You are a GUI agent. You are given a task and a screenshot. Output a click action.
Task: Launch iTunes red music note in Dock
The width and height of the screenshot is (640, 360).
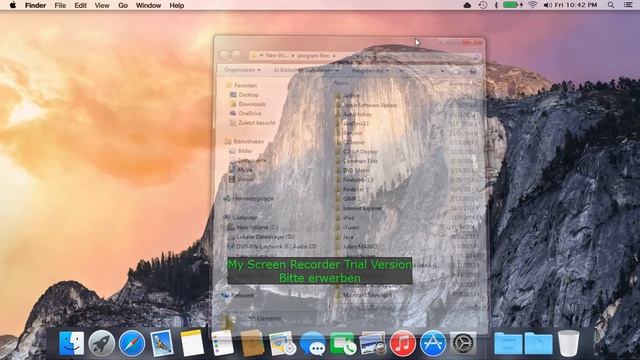pos(402,343)
